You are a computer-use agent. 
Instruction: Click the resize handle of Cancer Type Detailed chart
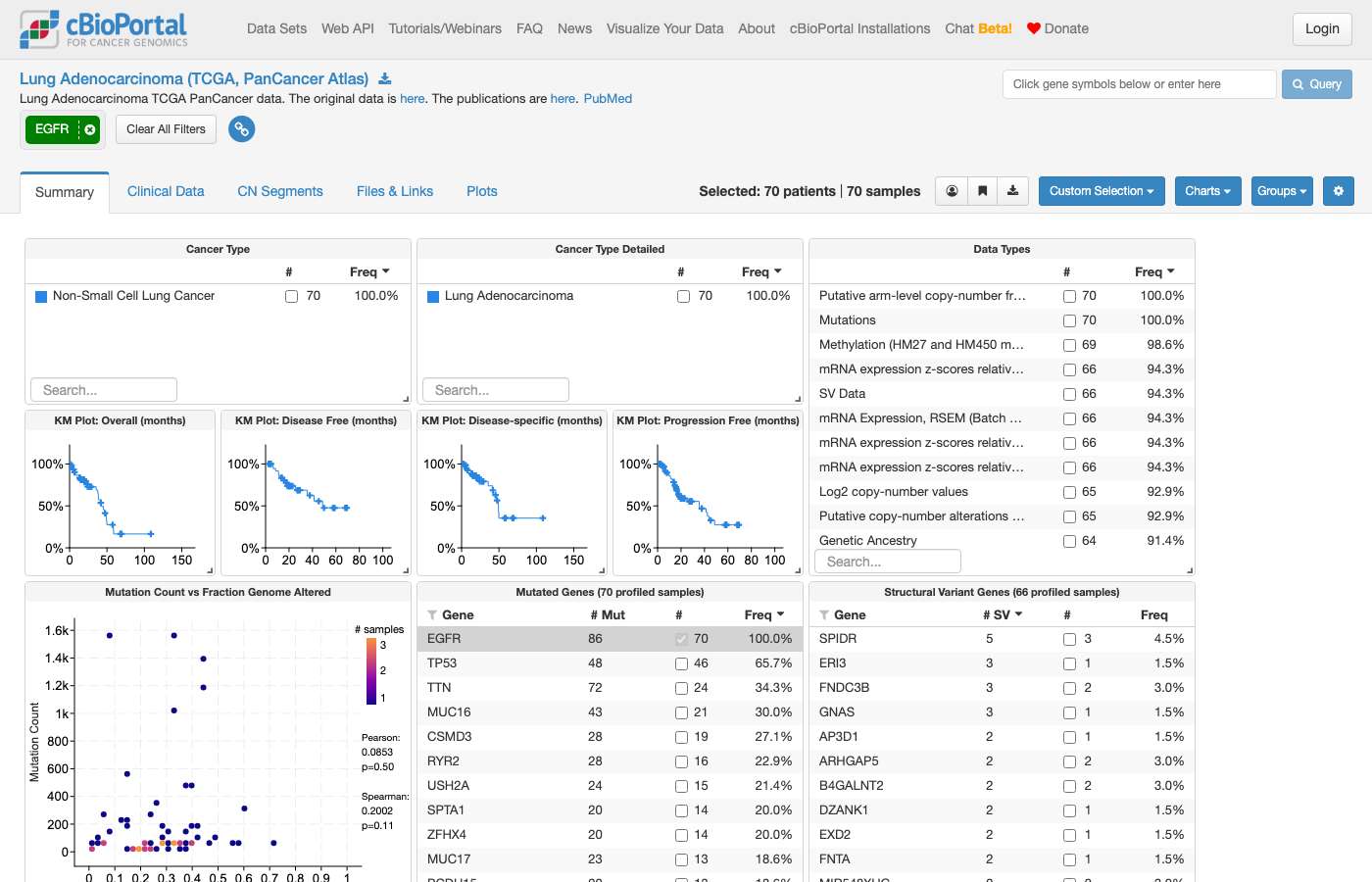click(x=798, y=399)
